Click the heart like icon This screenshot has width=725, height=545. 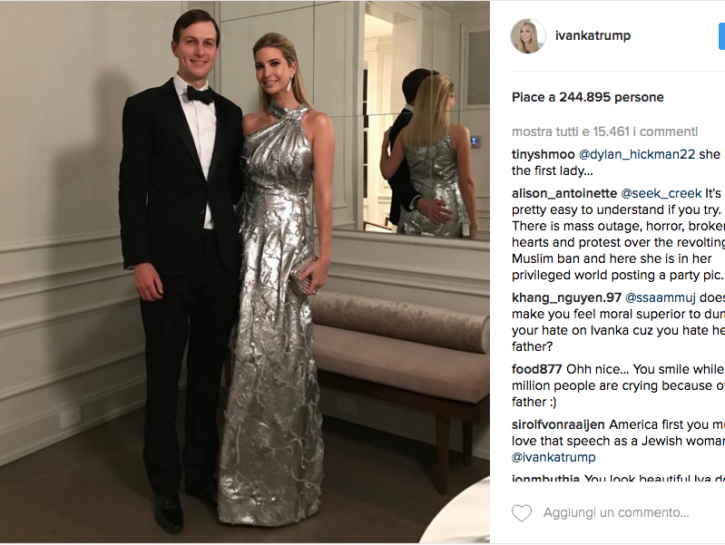point(522,513)
